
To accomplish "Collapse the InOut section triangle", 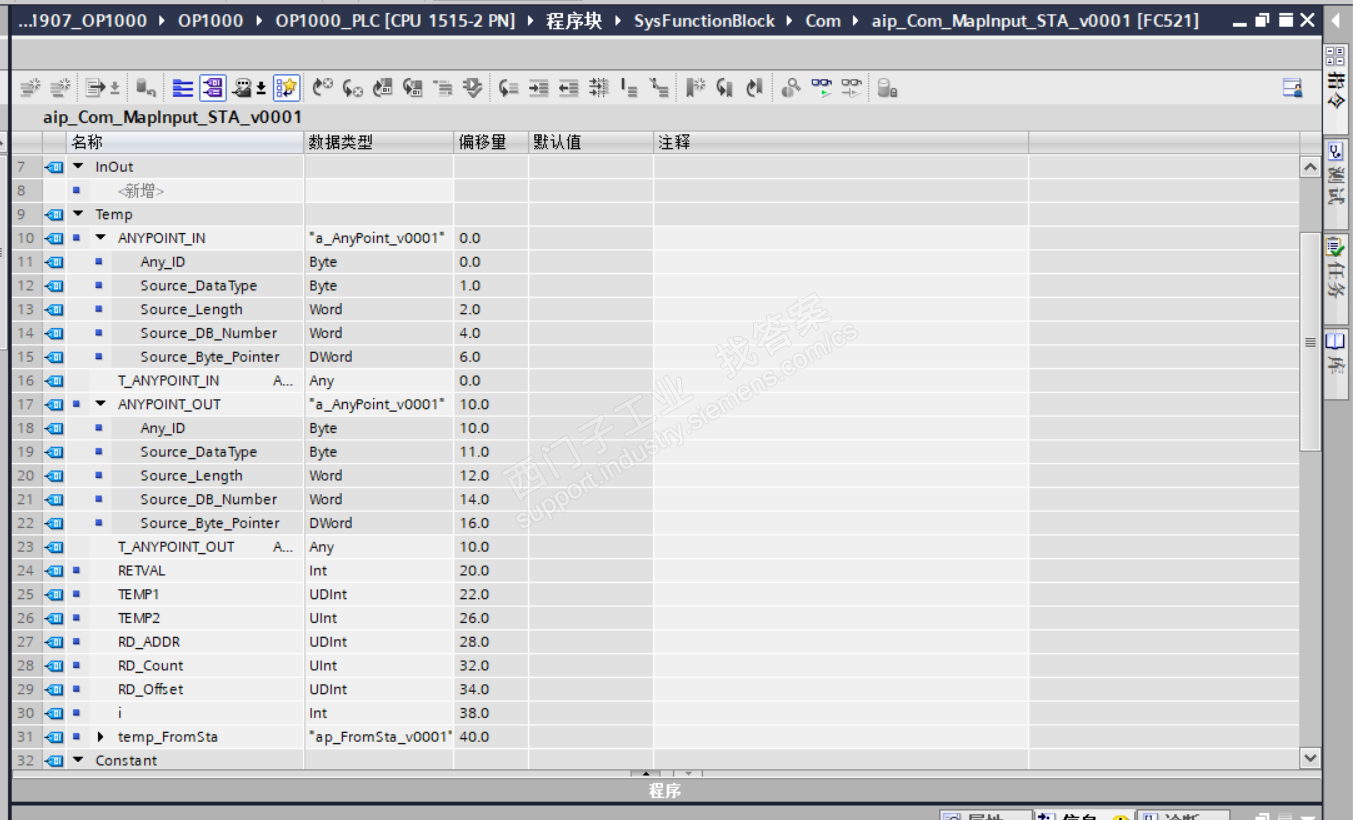I will (x=79, y=166).
